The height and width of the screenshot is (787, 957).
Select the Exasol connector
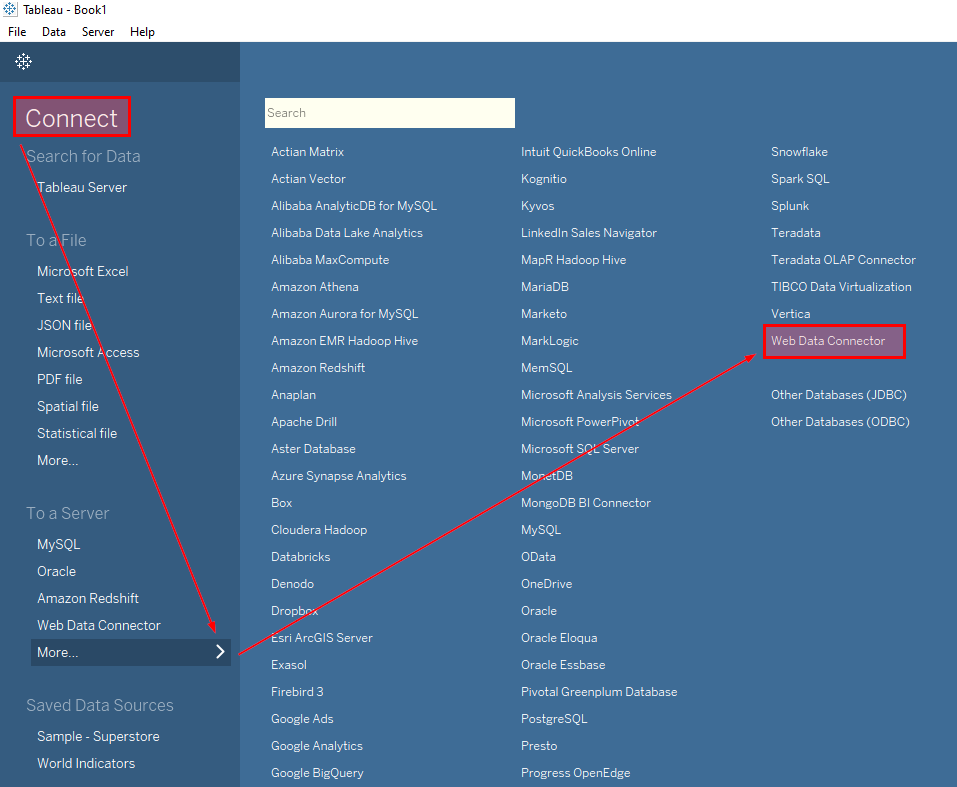[289, 664]
